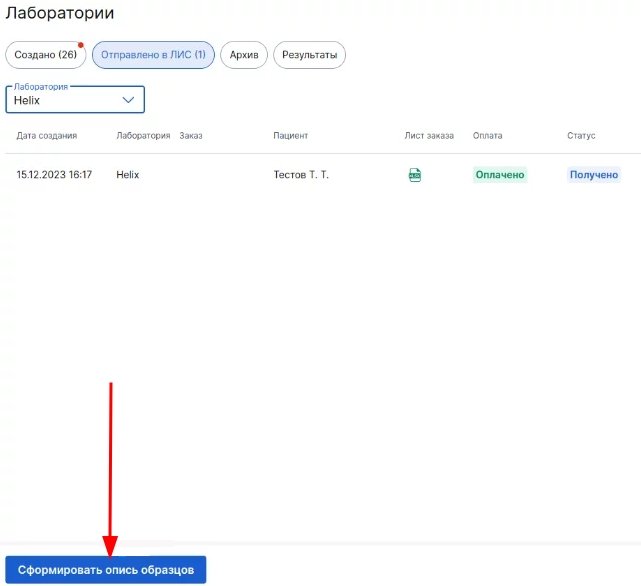Image resolution: width=641 pixels, height=586 pixels.
Task: Click the Заказ column header
Action: click(191, 135)
